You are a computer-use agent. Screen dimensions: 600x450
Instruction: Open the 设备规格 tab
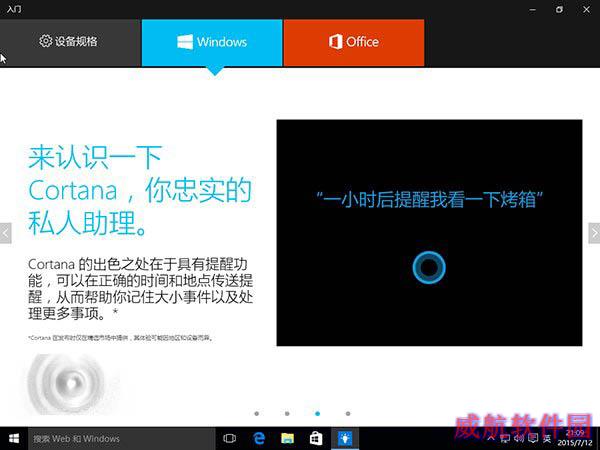point(70,42)
